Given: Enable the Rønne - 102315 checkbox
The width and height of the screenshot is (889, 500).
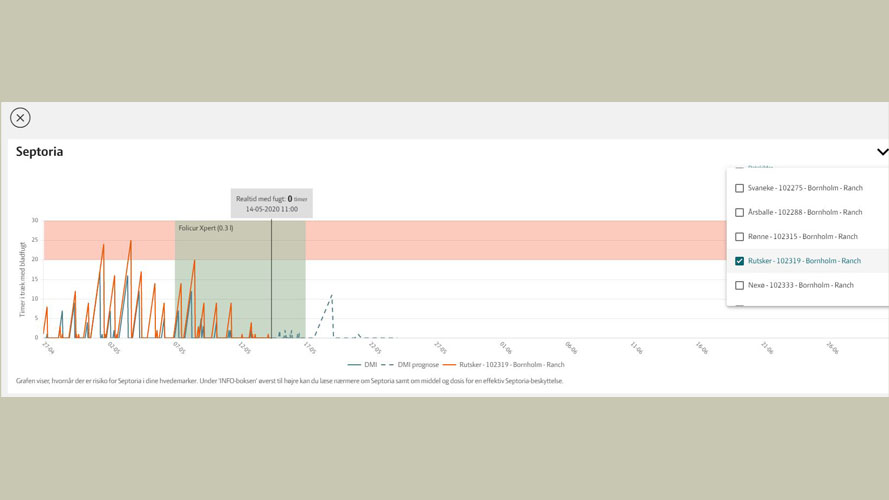Looking at the screenshot, I should click(740, 237).
